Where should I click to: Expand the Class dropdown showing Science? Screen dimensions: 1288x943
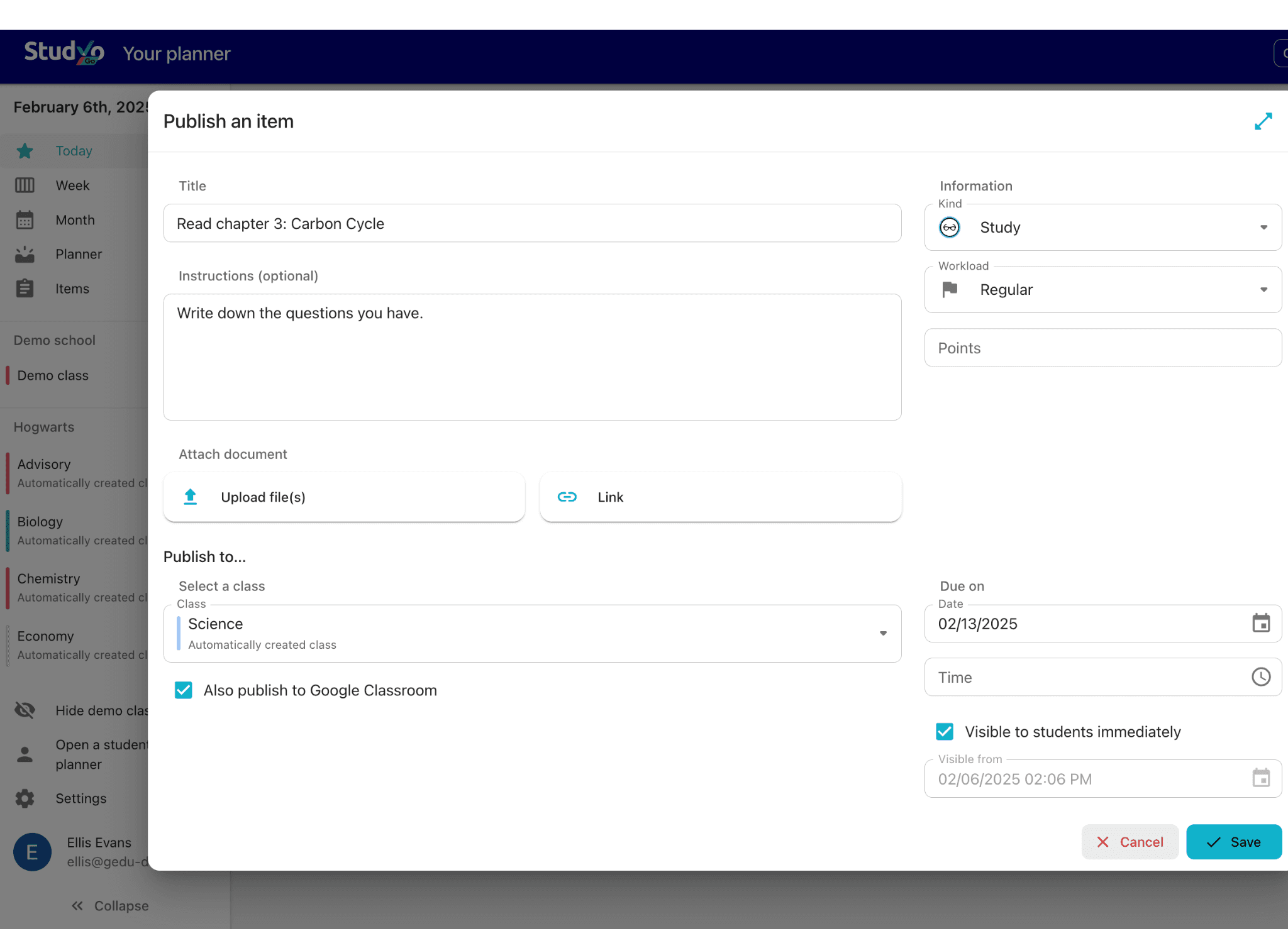532,634
